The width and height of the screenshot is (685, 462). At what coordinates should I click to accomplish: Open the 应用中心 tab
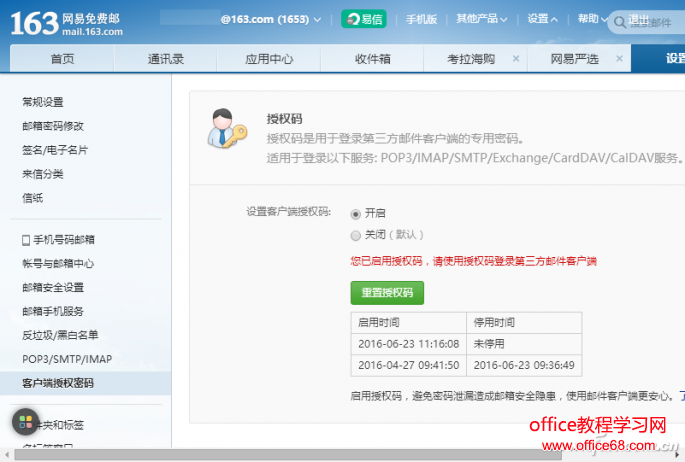[269, 59]
